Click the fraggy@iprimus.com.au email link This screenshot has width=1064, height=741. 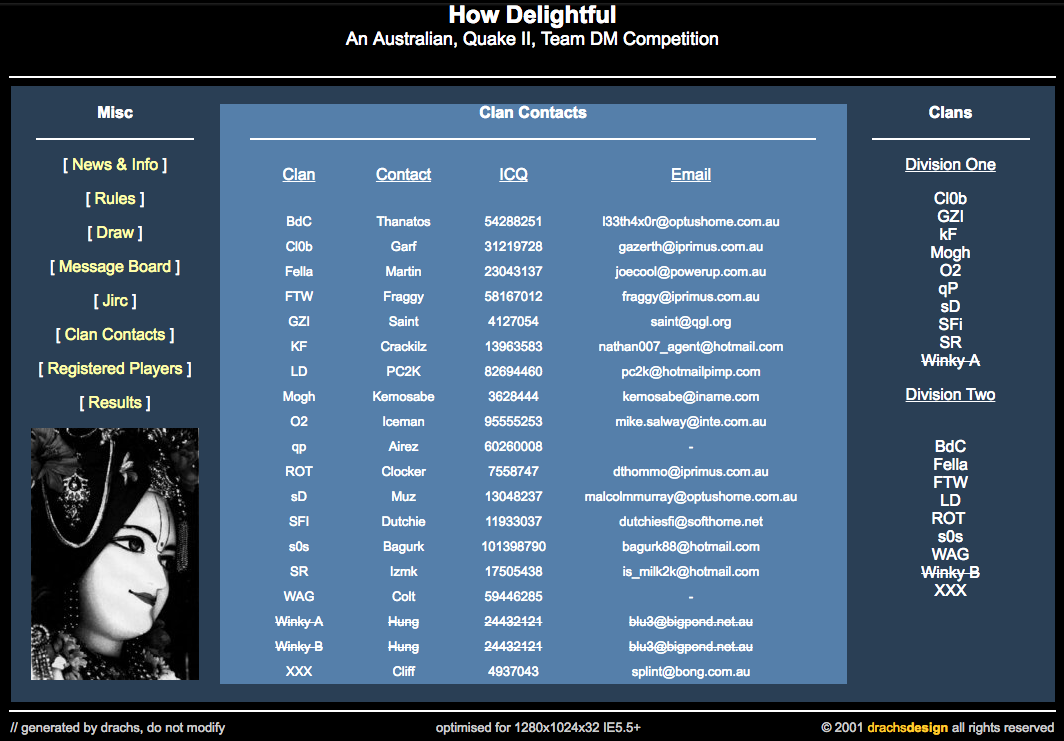pyautogui.click(x=690, y=297)
